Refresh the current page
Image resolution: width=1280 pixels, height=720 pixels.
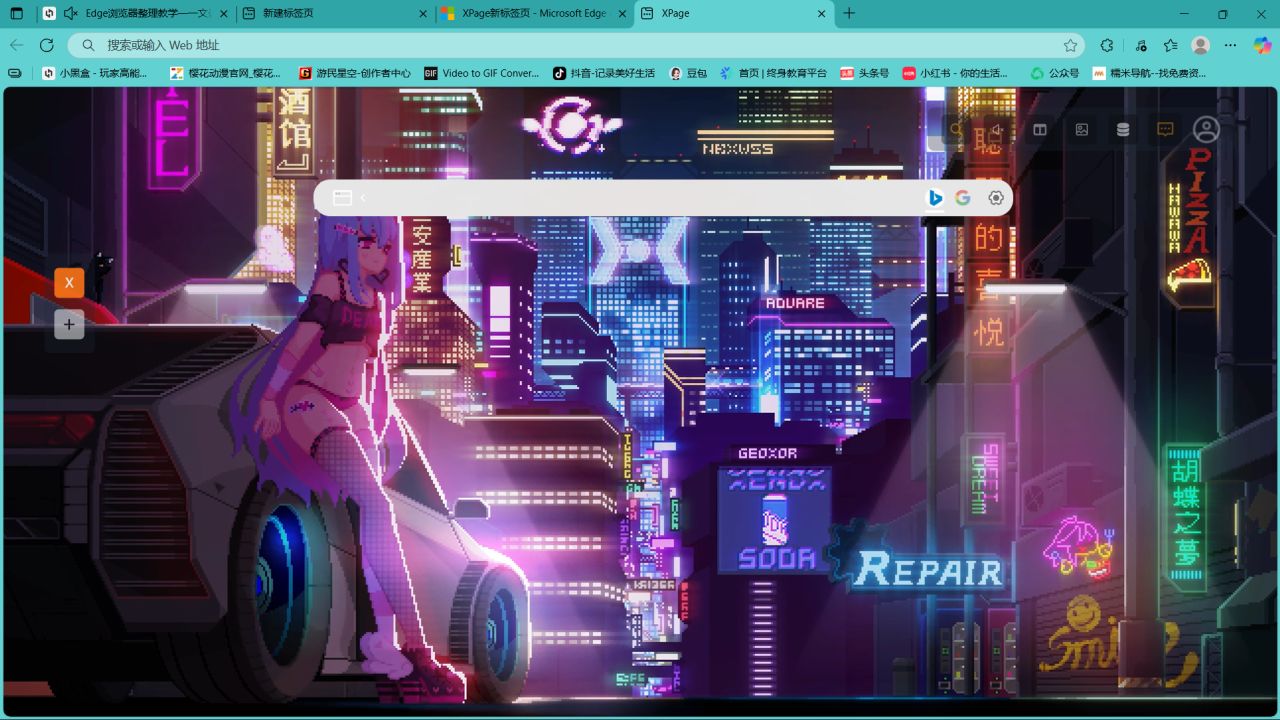pos(46,45)
